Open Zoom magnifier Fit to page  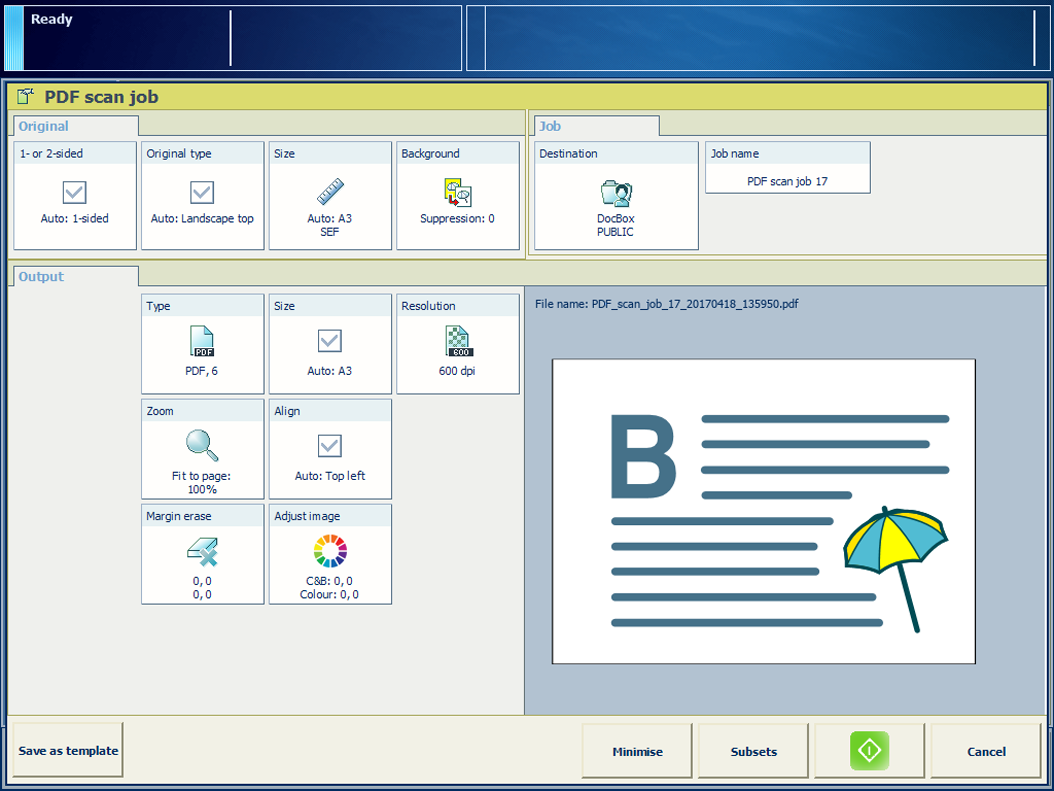(x=202, y=446)
